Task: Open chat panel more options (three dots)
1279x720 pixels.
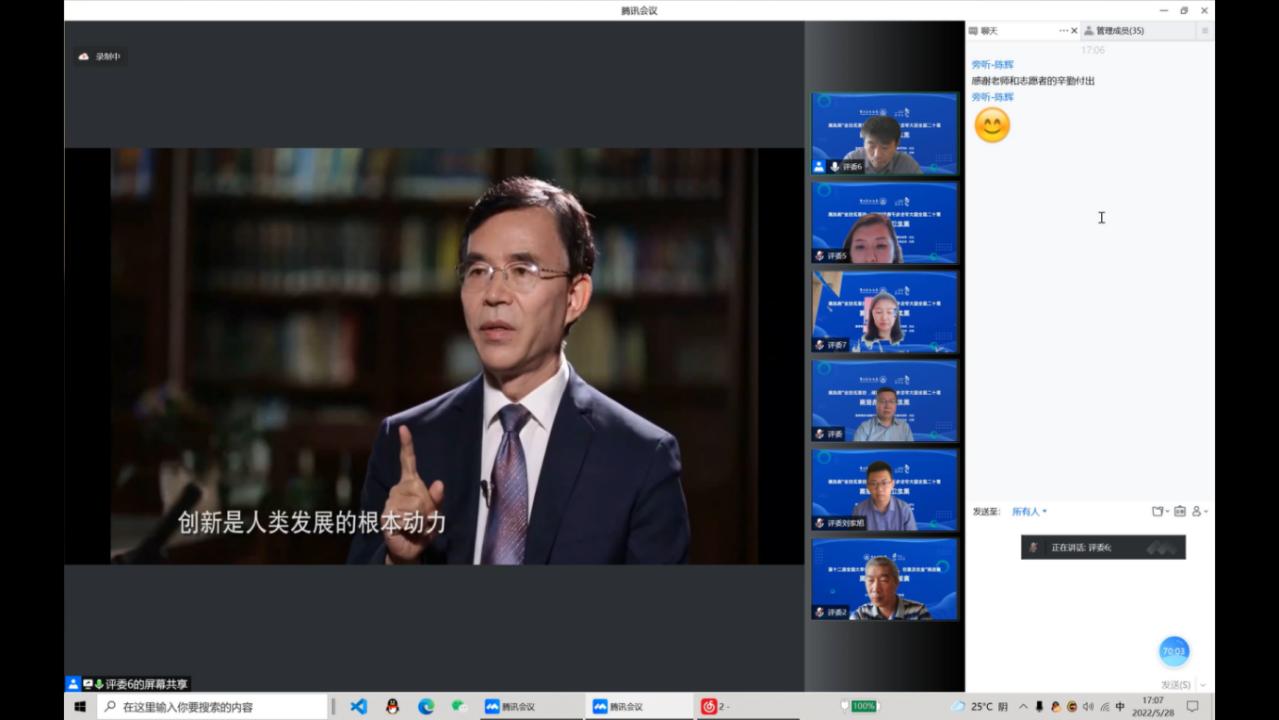Action: pos(1064,31)
